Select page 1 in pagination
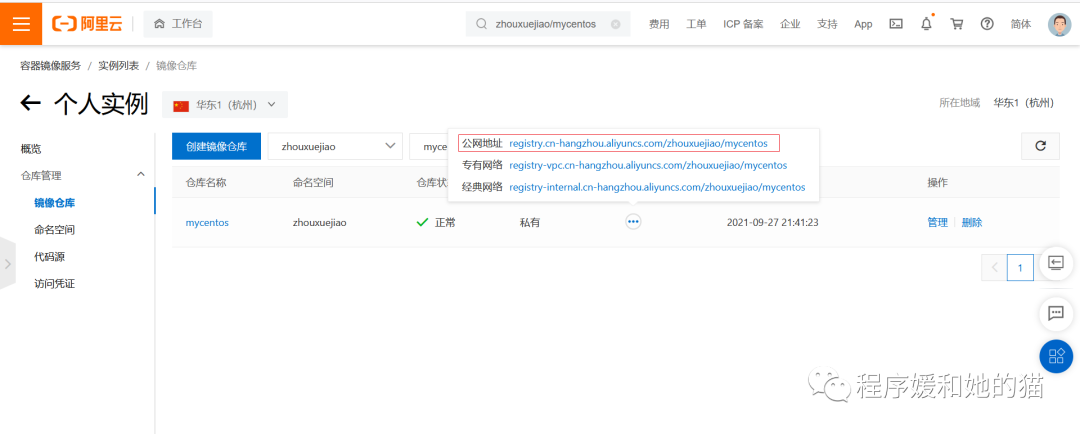 tap(1020, 267)
